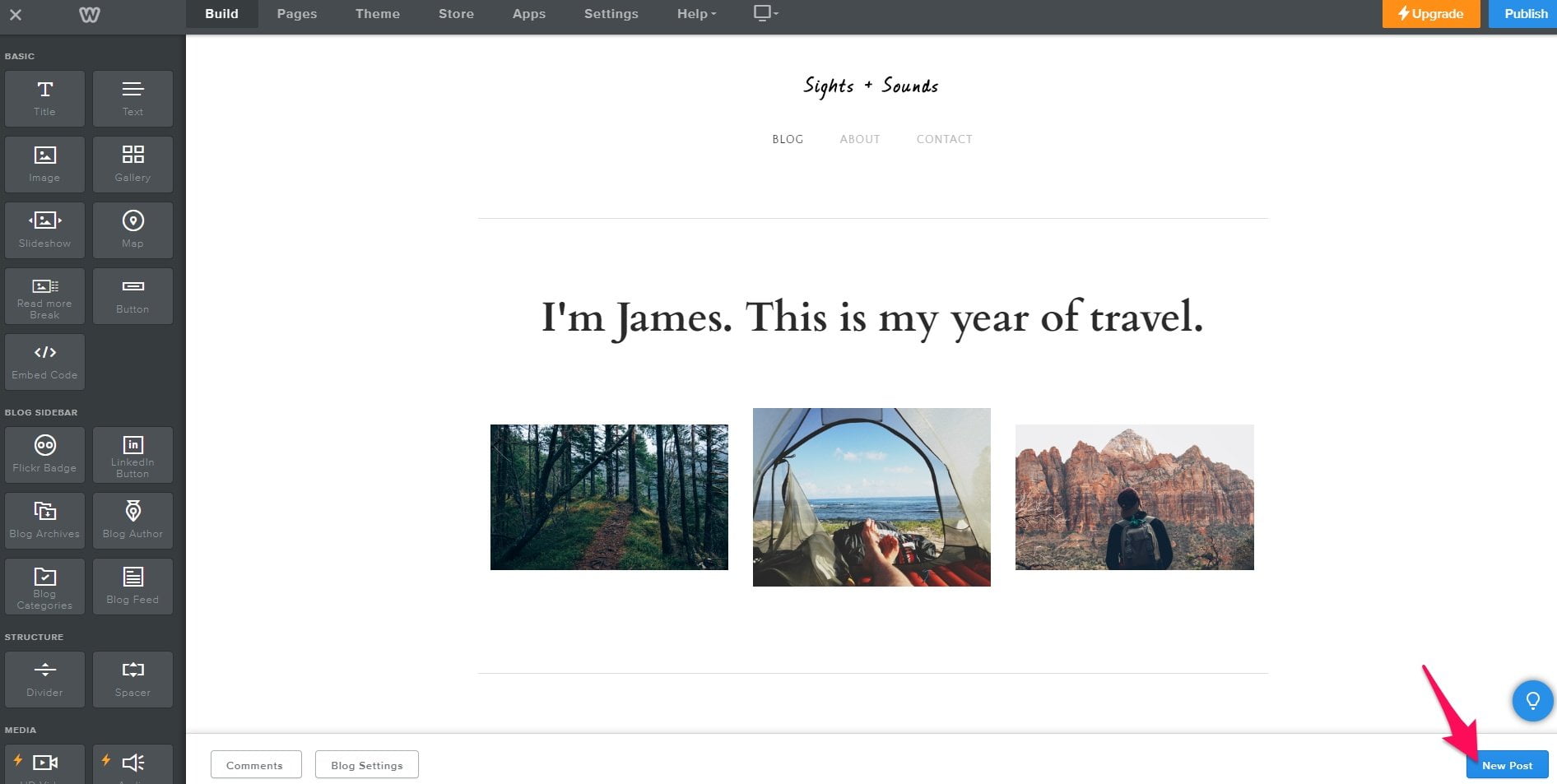1557x784 pixels.
Task: Select the Flickr Badge element
Action: [x=44, y=455]
